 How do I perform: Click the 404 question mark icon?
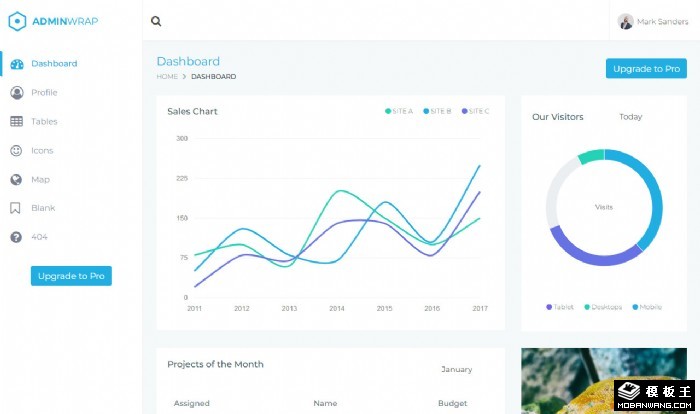point(16,238)
